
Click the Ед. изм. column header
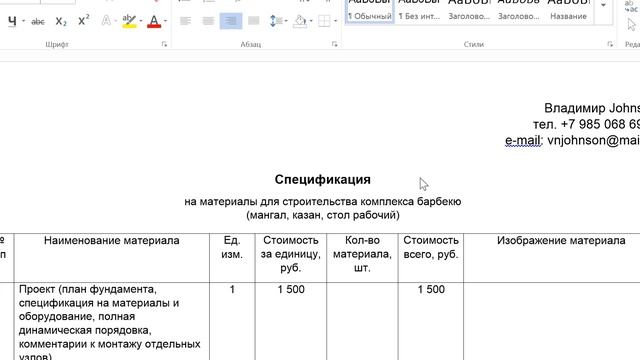pos(232,247)
